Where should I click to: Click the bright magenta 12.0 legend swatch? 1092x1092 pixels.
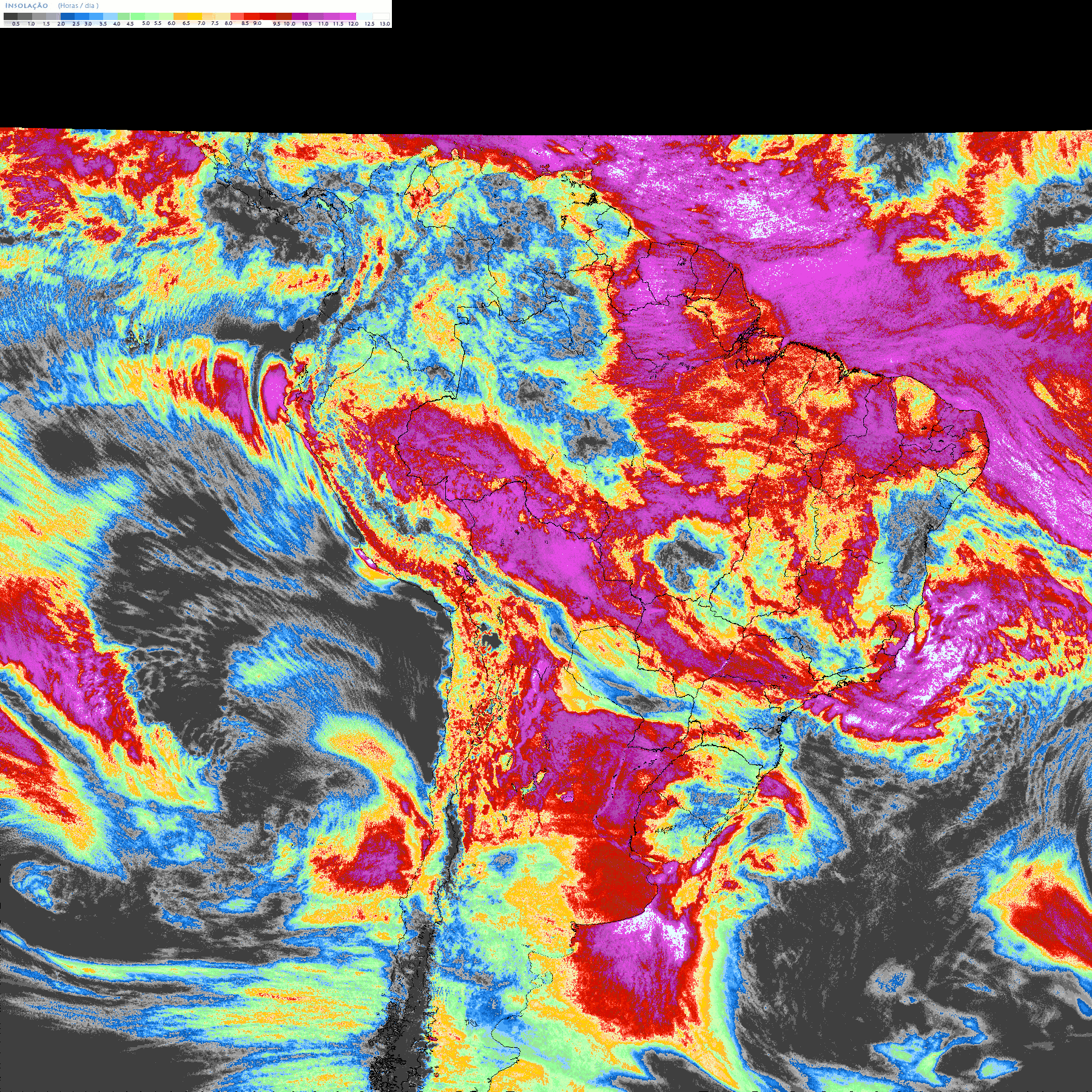coord(348,16)
